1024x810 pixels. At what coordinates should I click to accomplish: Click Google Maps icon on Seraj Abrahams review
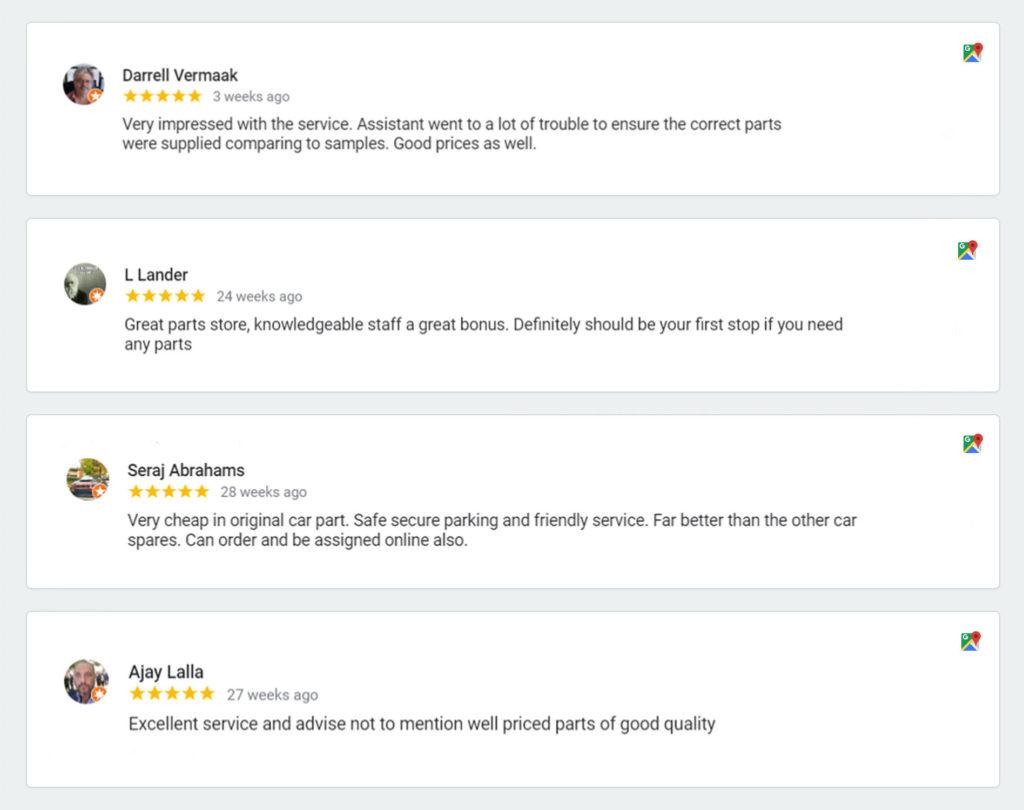pos(972,443)
